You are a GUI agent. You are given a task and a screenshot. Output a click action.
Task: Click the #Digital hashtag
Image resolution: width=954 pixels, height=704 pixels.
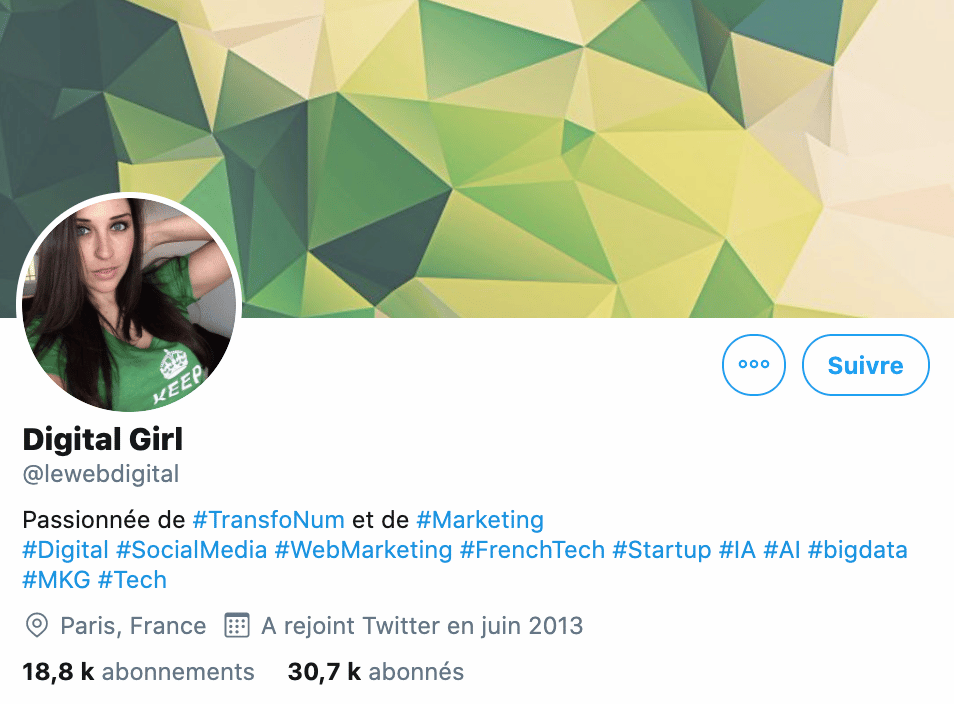[x=65, y=550]
